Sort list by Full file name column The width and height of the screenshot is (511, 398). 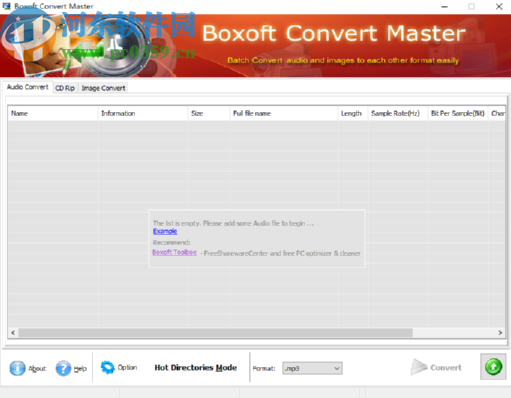coord(284,113)
